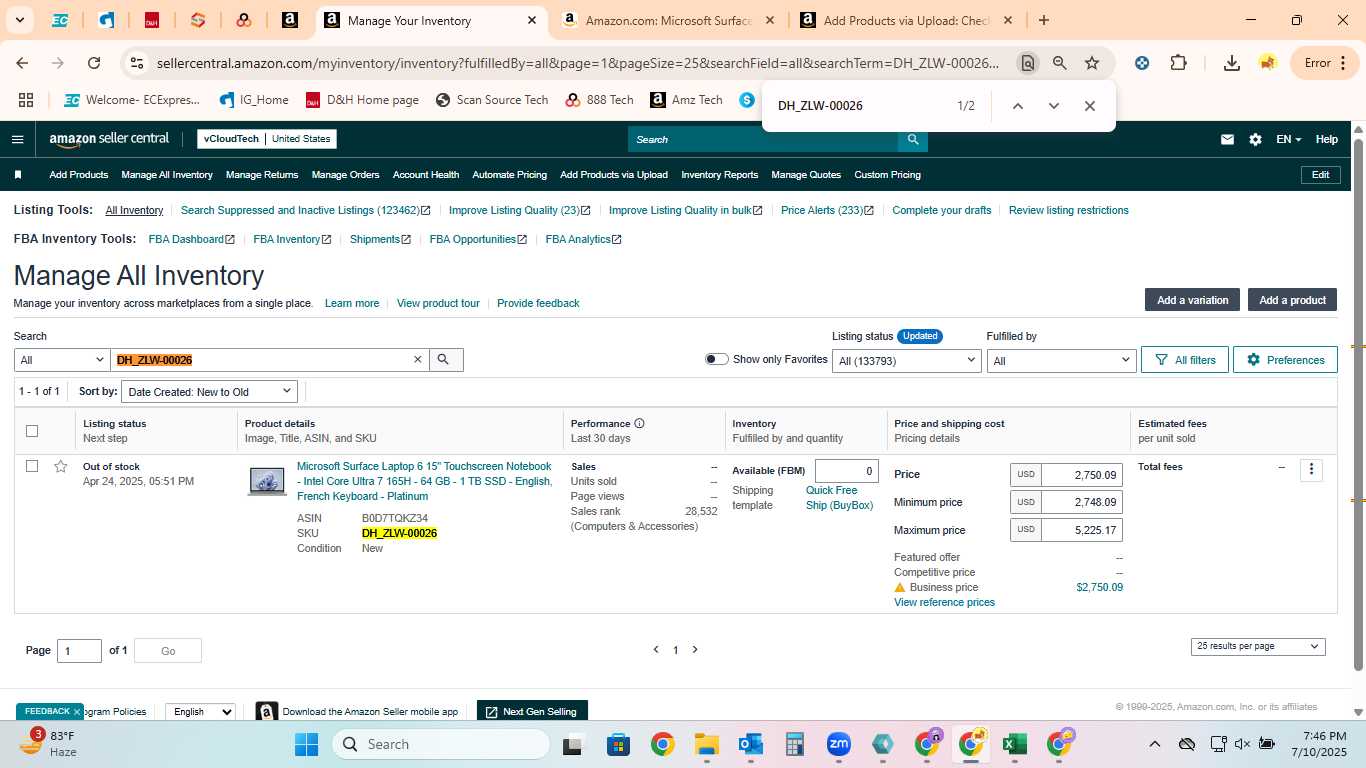Go to next results page arrow
This screenshot has width=1366, height=768.
click(x=695, y=650)
